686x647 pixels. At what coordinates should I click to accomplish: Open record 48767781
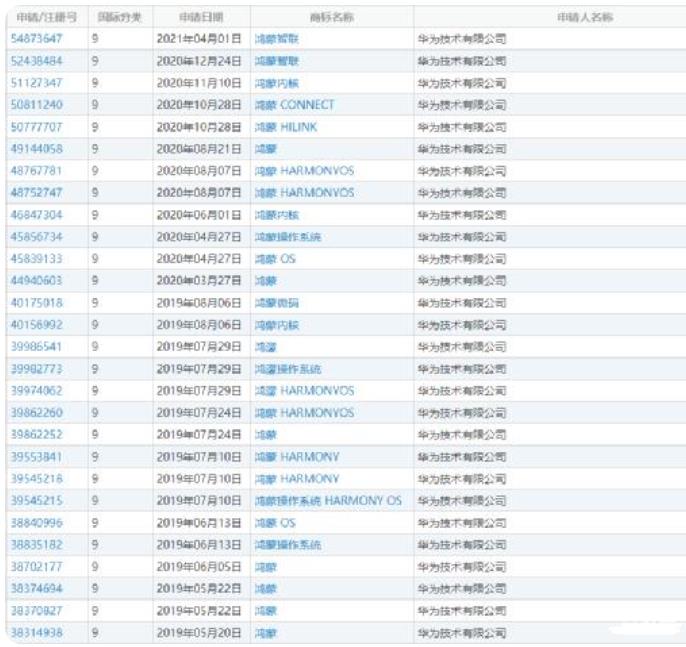pos(36,171)
